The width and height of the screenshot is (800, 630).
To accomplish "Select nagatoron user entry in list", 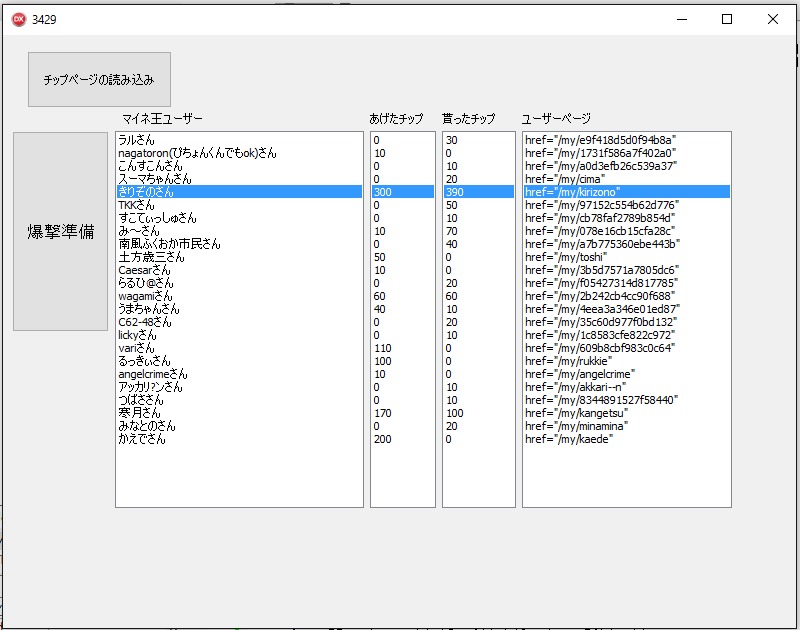I will [x=196, y=153].
